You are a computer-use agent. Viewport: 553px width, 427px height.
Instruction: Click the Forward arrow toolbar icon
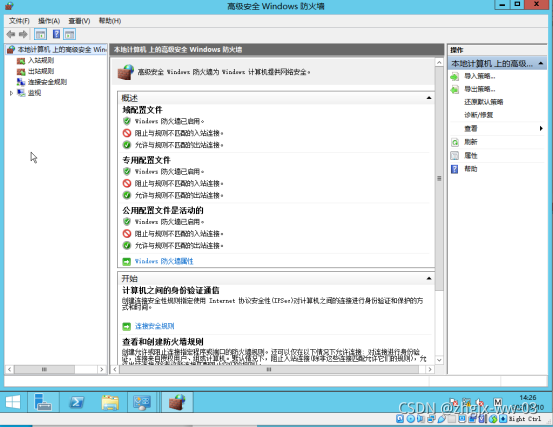(23, 34)
